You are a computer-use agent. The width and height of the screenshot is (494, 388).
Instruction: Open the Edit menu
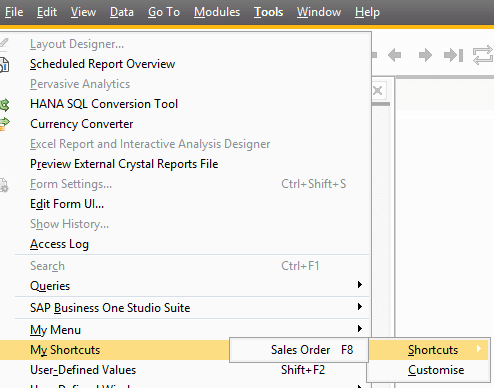tap(47, 12)
